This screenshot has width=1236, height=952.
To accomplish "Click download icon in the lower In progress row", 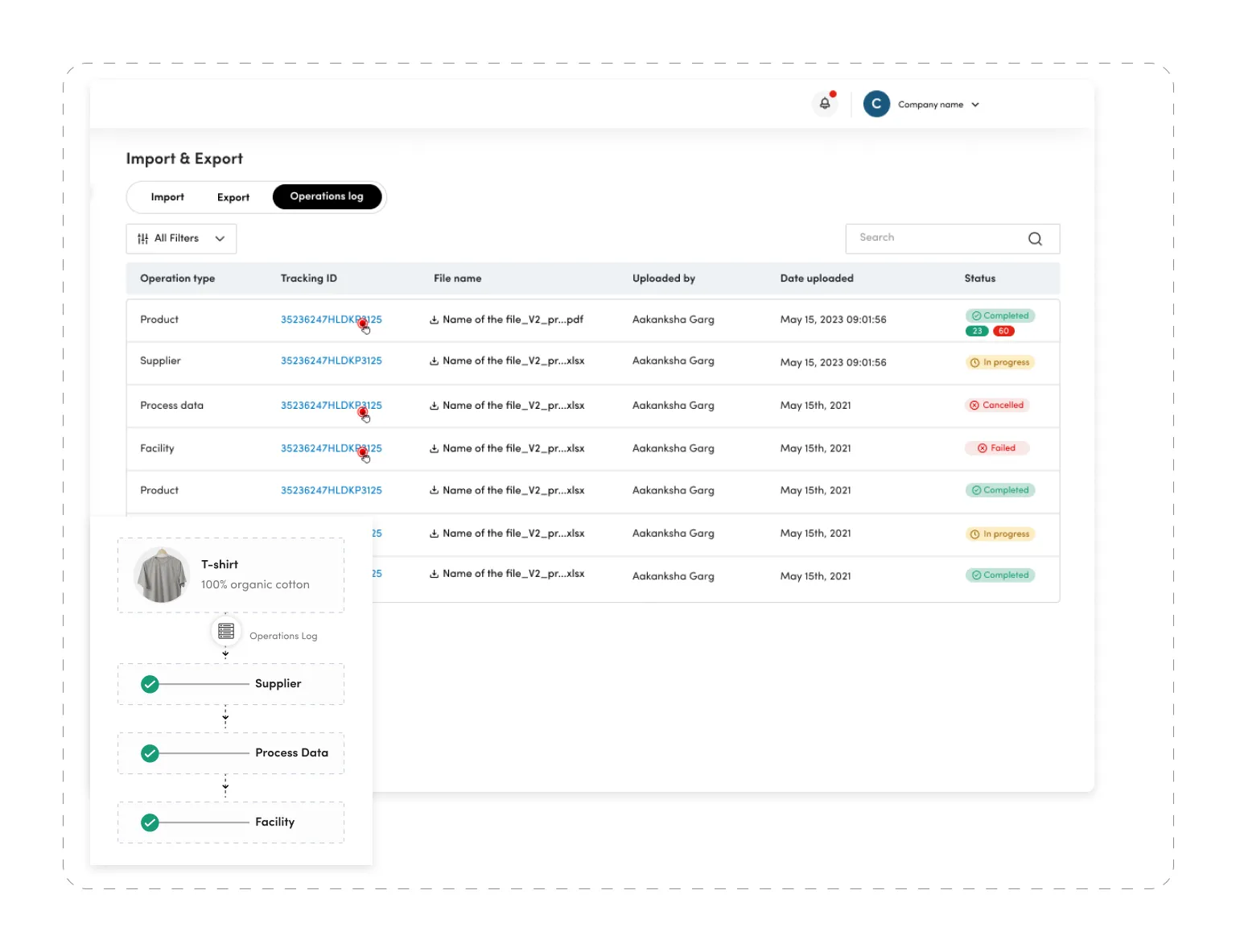I will point(434,534).
